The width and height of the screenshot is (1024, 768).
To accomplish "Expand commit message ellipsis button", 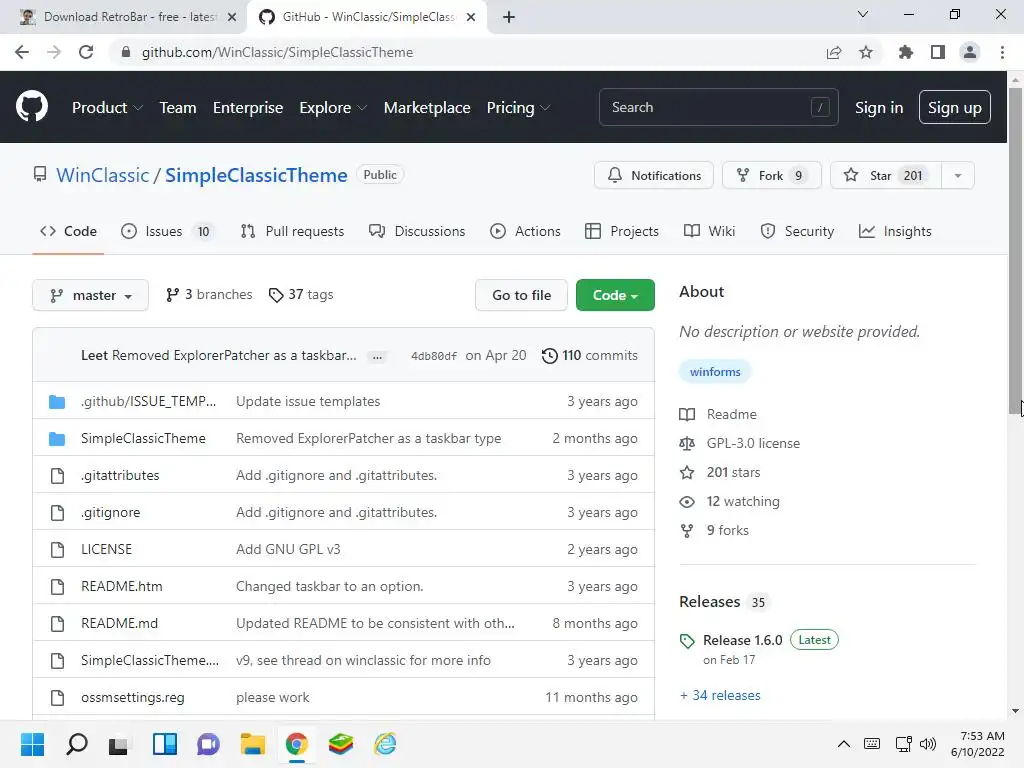I will coord(377,357).
